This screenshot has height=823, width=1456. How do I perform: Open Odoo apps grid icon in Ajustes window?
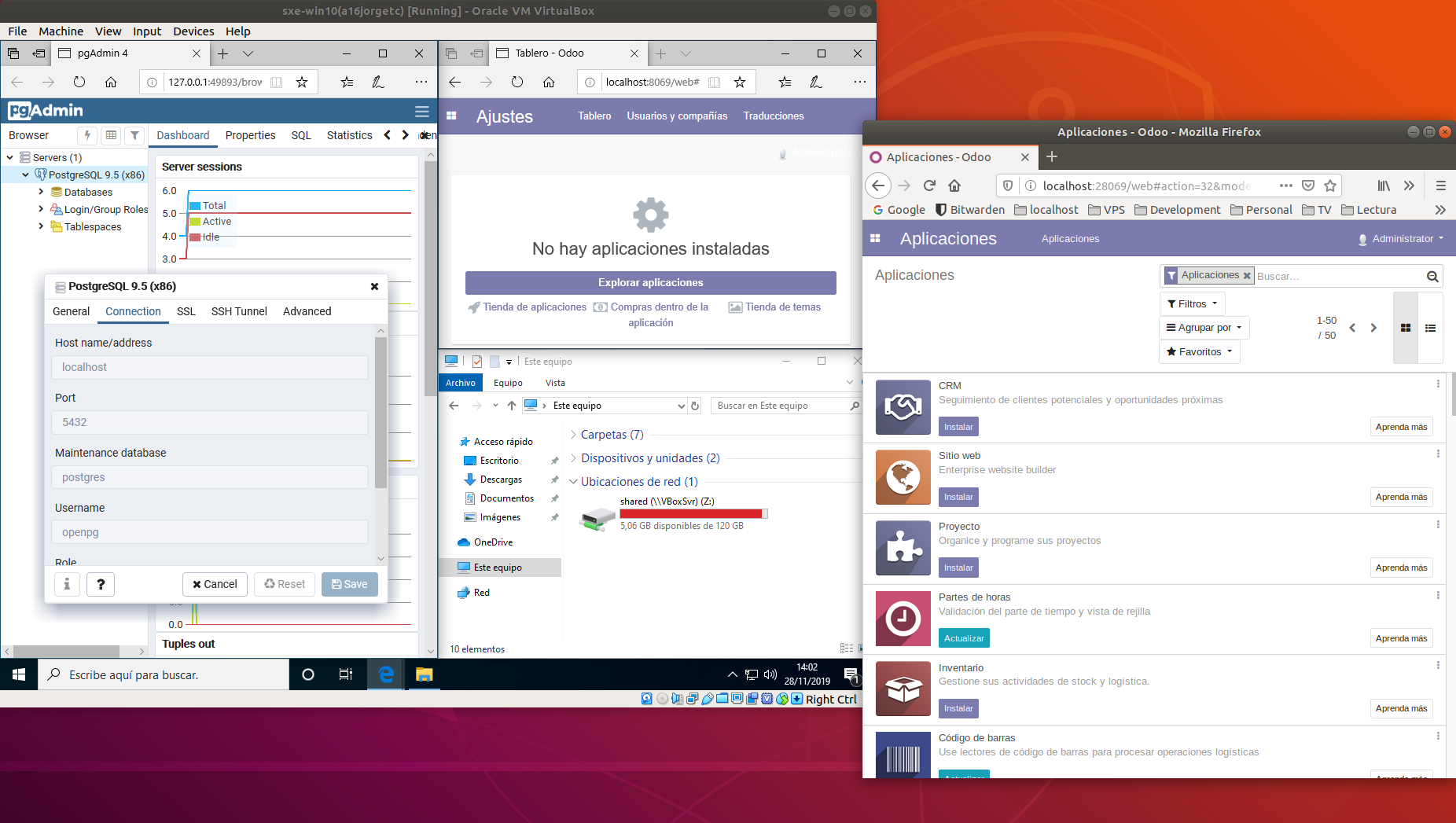451,116
